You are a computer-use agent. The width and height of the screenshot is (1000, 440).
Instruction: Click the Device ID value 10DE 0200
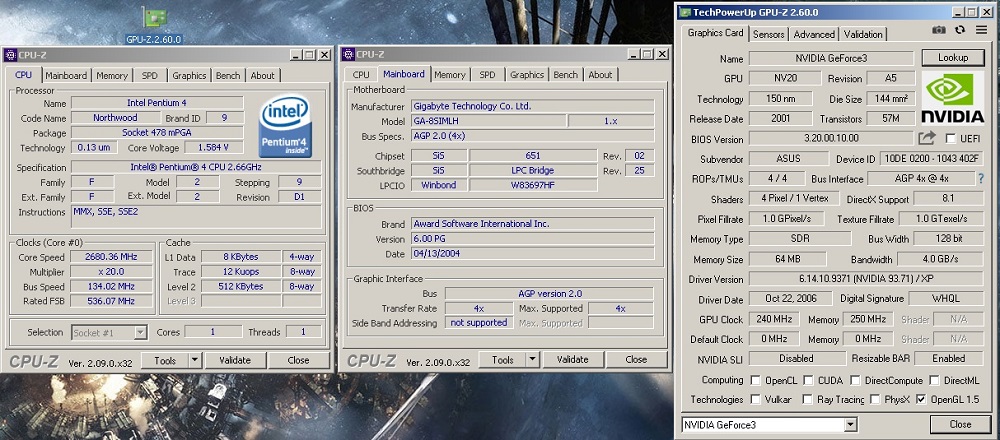(931, 159)
